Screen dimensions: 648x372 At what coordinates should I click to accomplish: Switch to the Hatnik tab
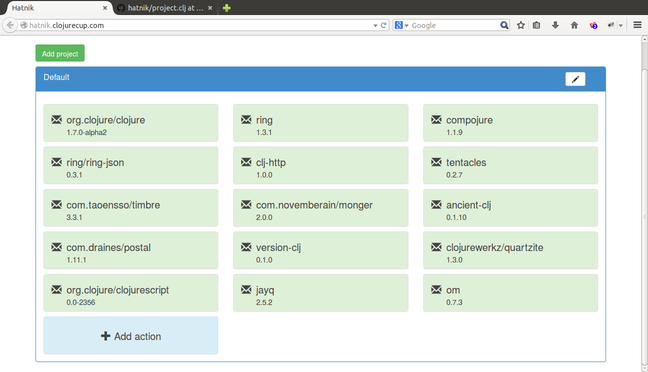tap(58, 8)
